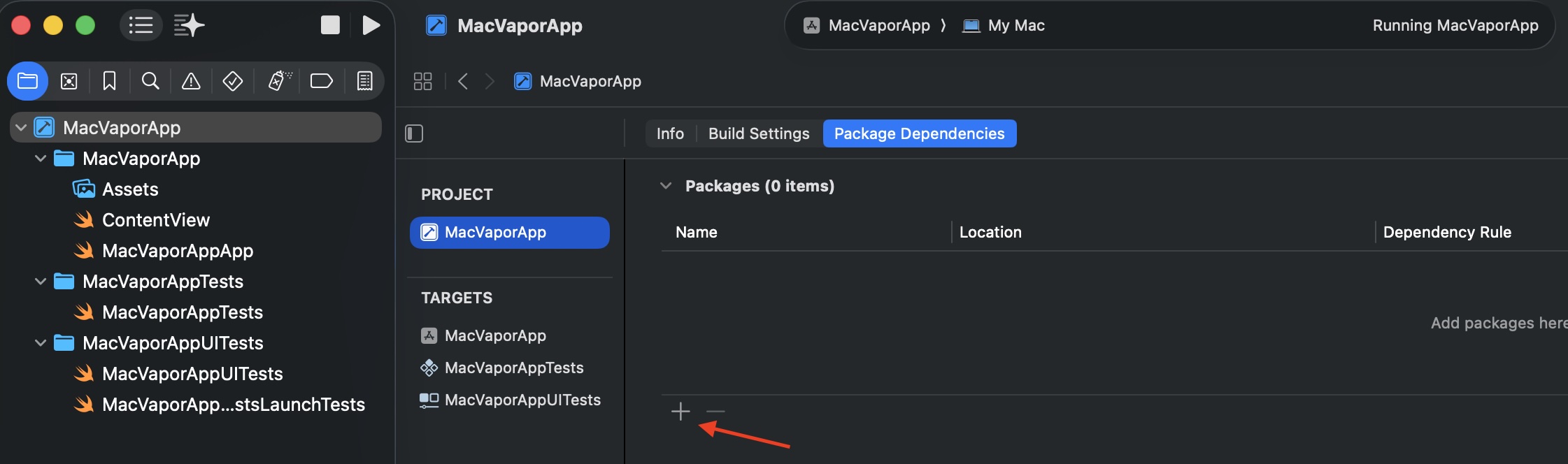Click the minus button to remove package
The height and width of the screenshot is (464, 1568).
coord(715,412)
